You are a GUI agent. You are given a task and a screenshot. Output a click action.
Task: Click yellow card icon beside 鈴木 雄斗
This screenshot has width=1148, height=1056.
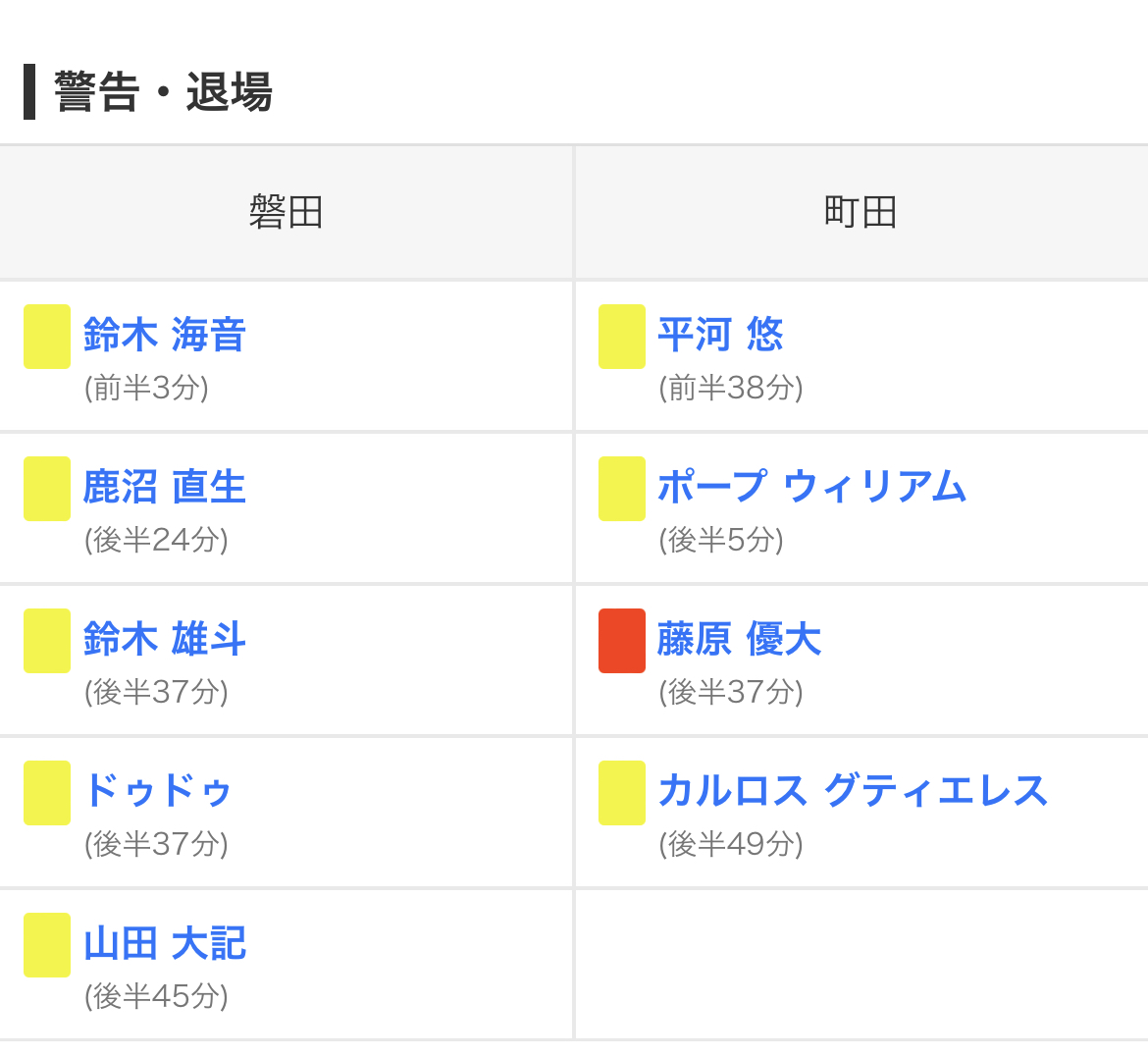(47, 641)
